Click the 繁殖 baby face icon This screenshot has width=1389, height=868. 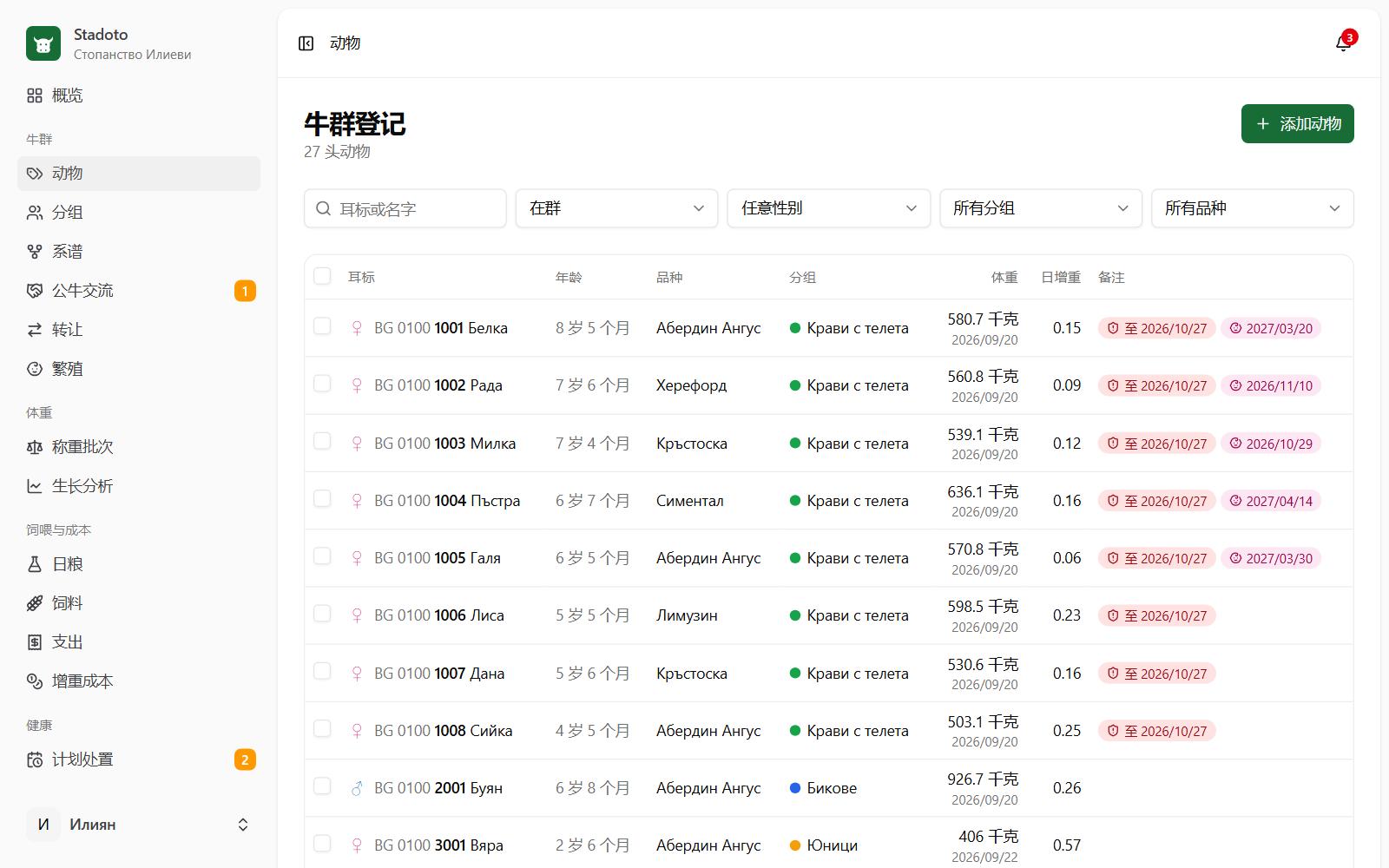pos(35,369)
